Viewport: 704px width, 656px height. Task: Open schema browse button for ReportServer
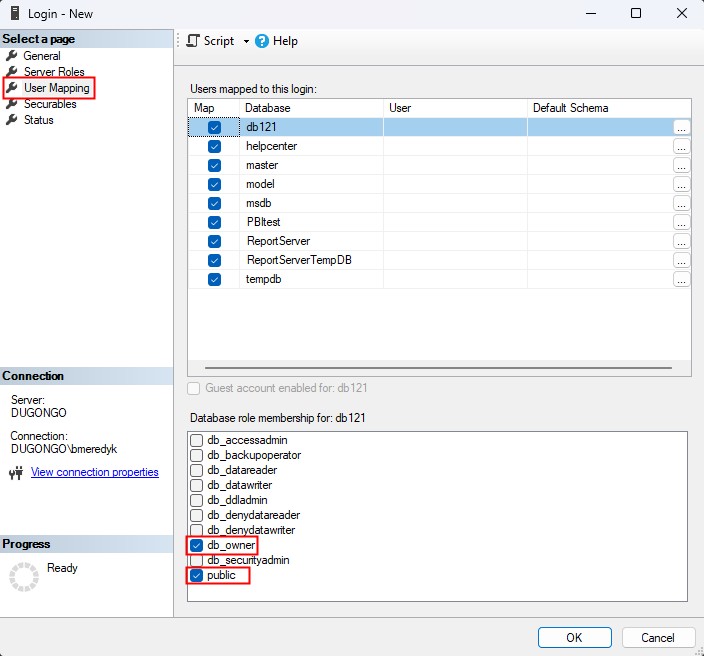pos(681,242)
